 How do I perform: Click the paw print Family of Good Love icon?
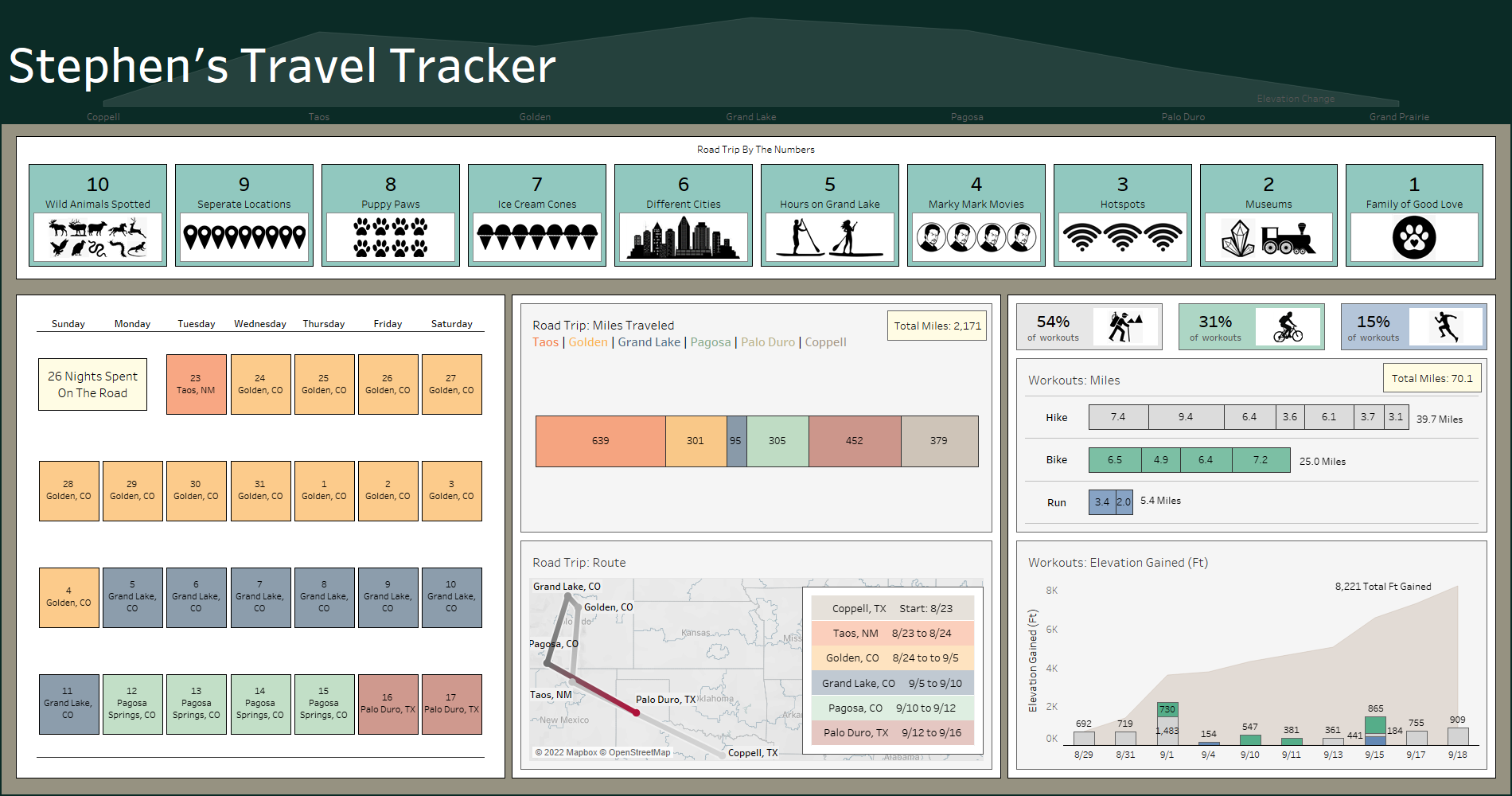tap(1414, 237)
